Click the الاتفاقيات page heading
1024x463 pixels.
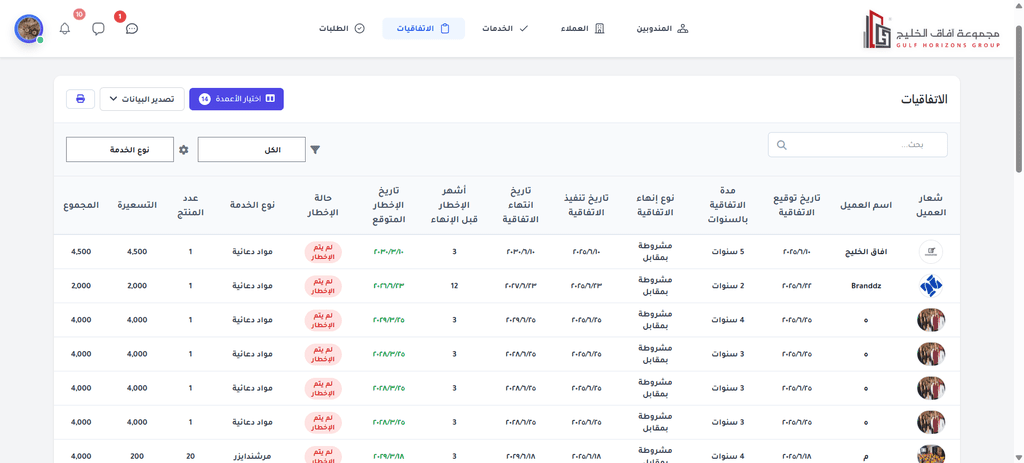point(924,99)
